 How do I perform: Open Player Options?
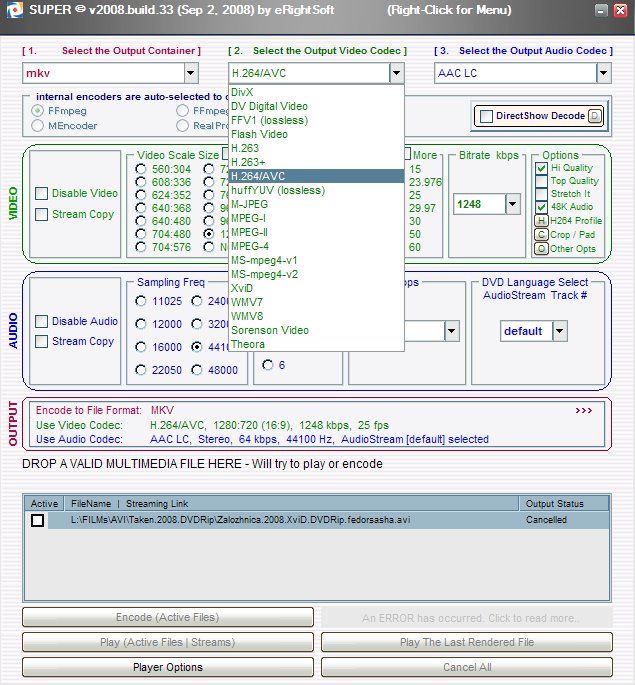pyautogui.click(x=168, y=667)
